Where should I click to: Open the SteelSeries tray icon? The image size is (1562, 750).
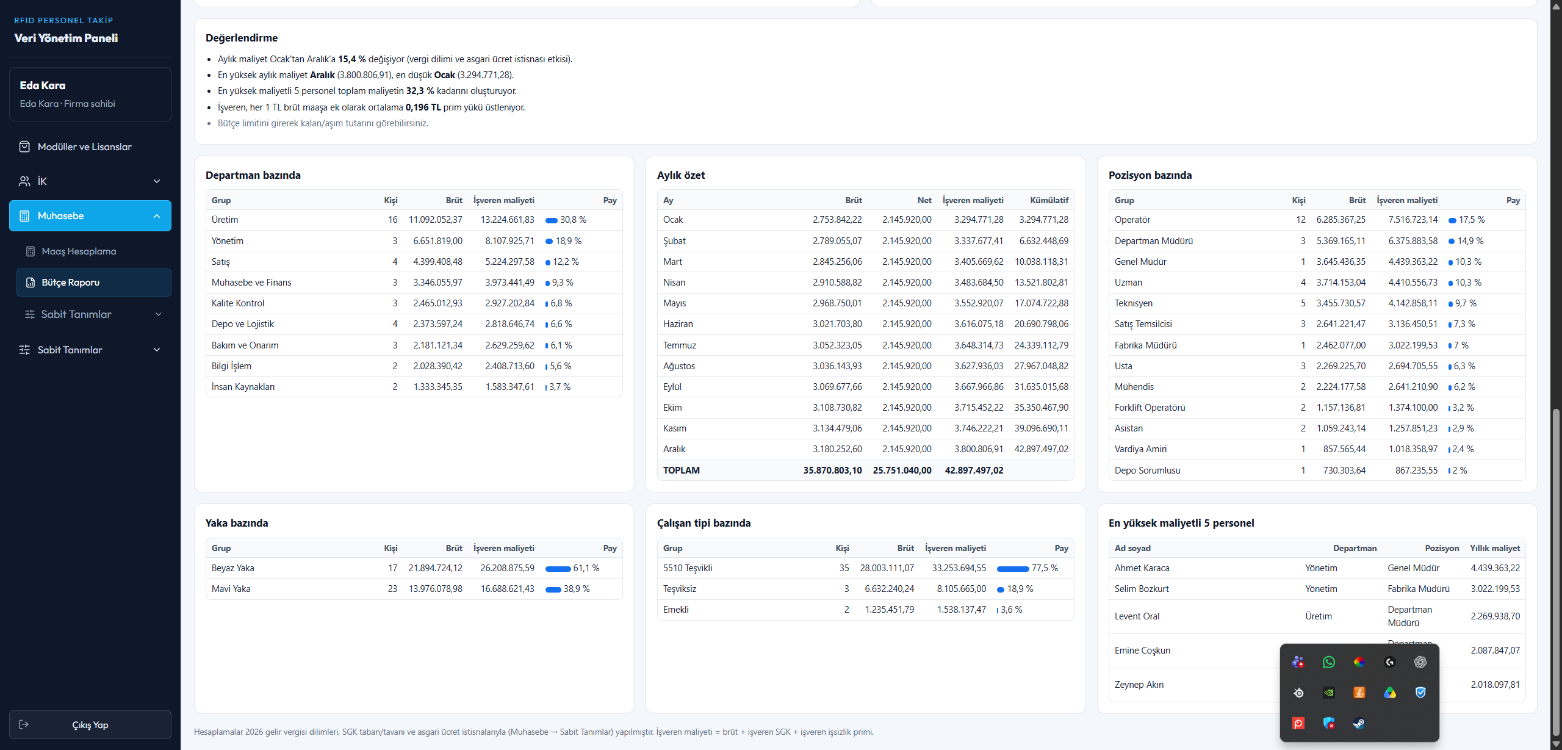tap(1298, 692)
